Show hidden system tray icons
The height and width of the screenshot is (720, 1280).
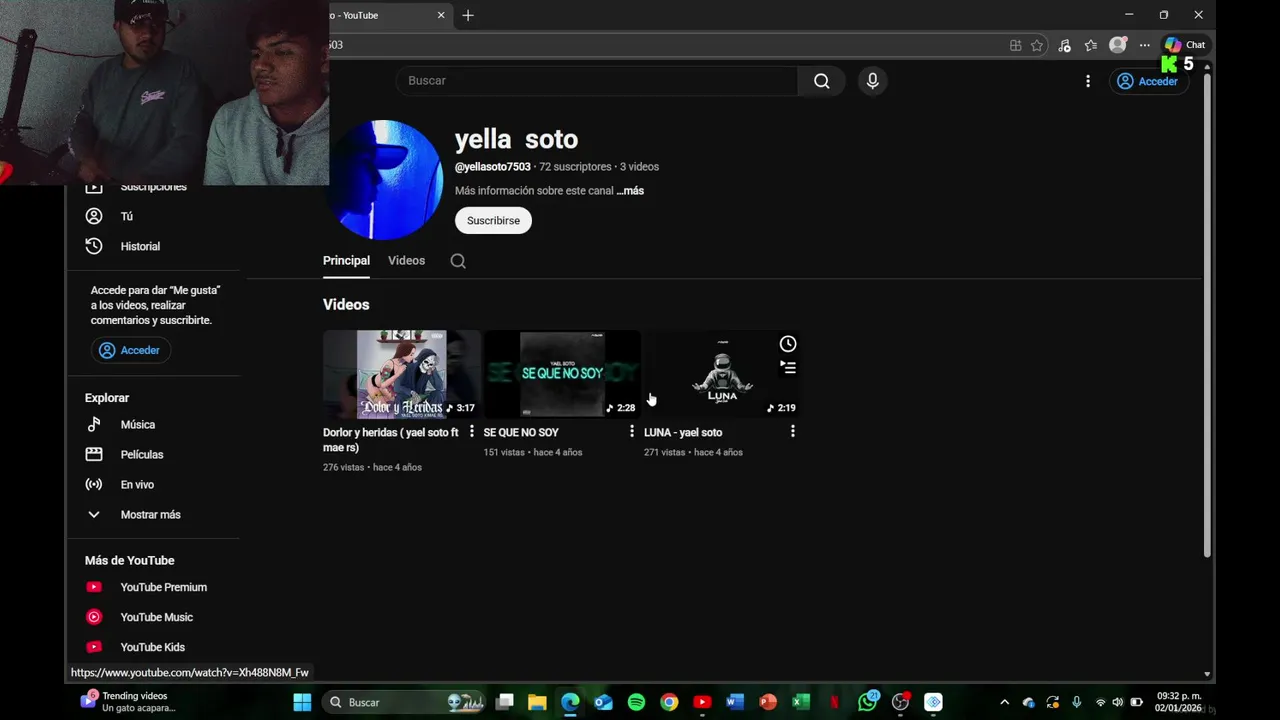click(x=1004, y=702)
